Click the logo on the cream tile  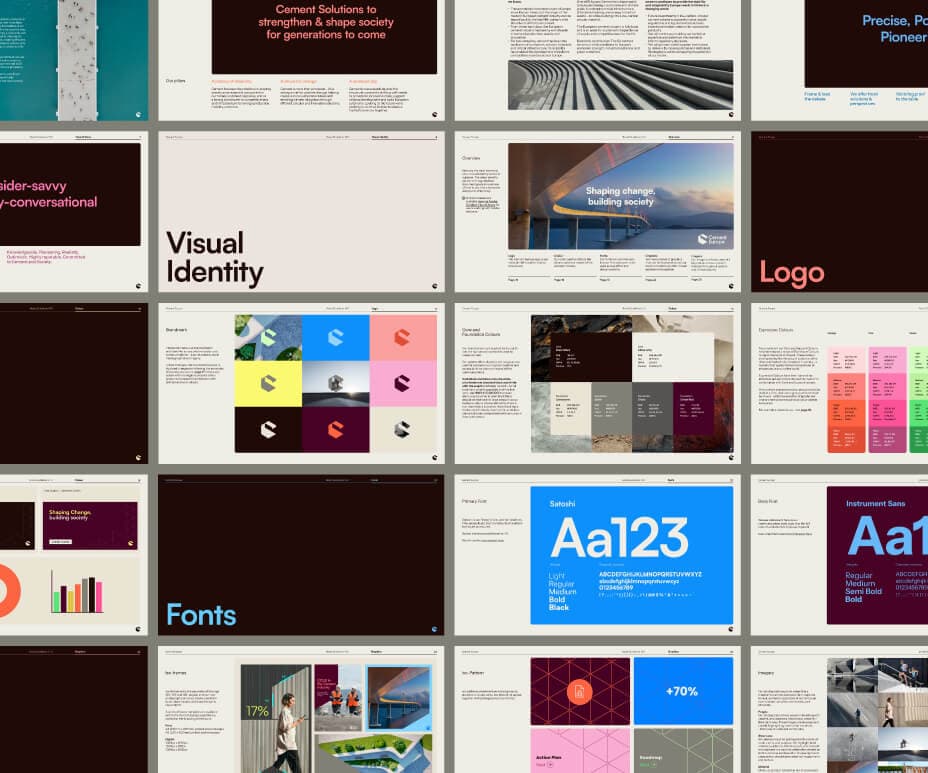point(402,429)
